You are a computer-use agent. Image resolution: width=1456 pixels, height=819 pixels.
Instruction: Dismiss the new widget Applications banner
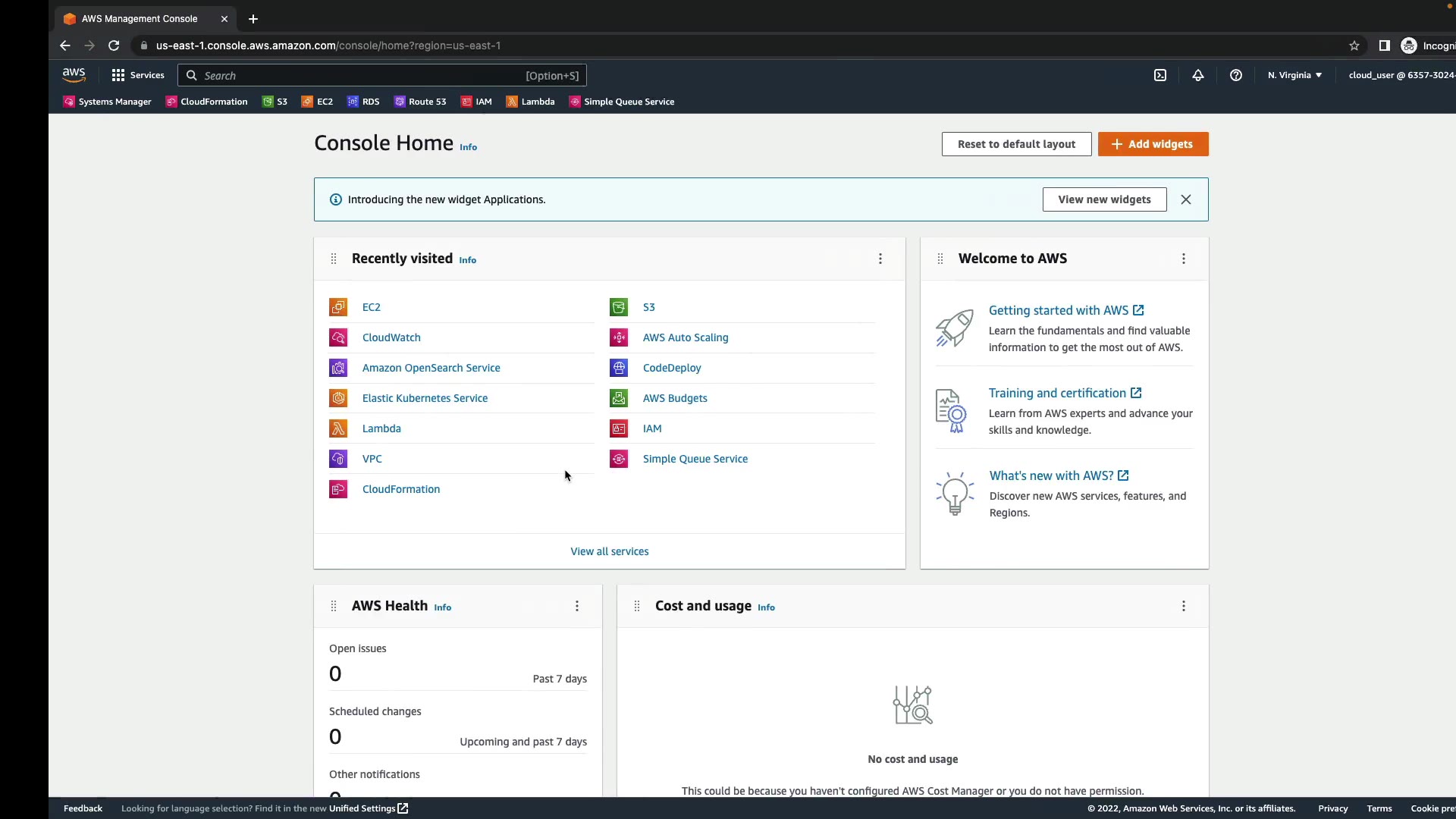(1186, 199)
